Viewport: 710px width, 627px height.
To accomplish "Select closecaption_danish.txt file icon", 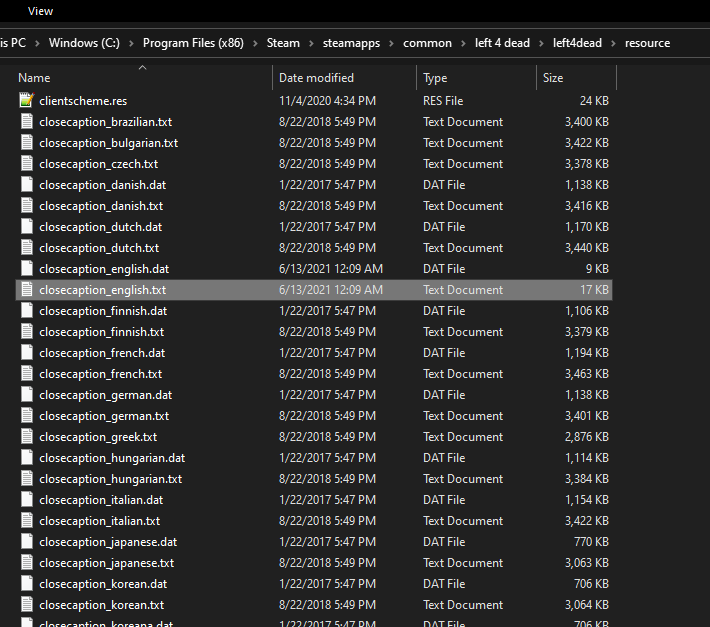I will click(x=27, y=206).
